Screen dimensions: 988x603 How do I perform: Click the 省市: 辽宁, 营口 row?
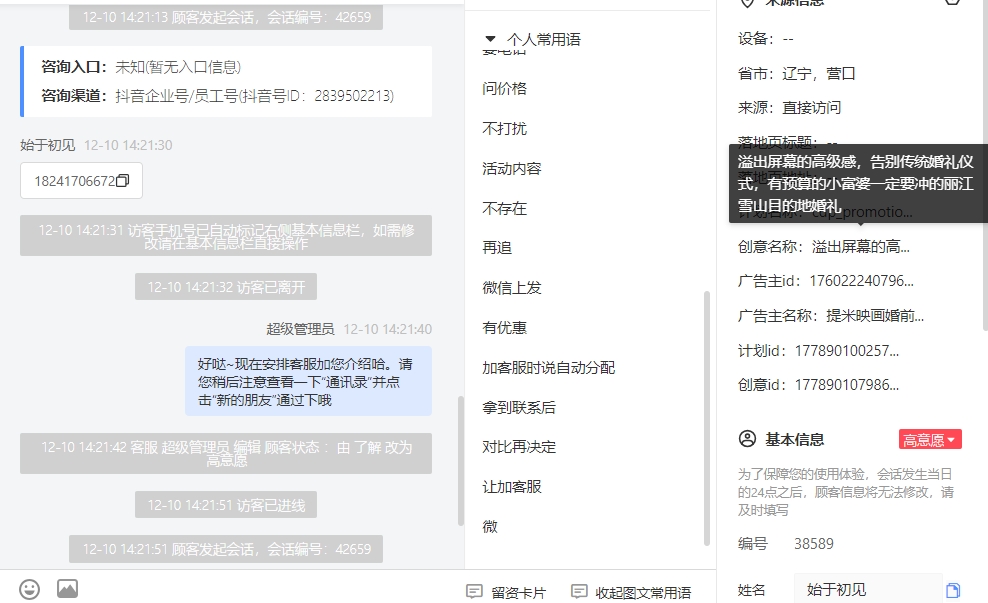pyautogui.click(x=796, y=74)
